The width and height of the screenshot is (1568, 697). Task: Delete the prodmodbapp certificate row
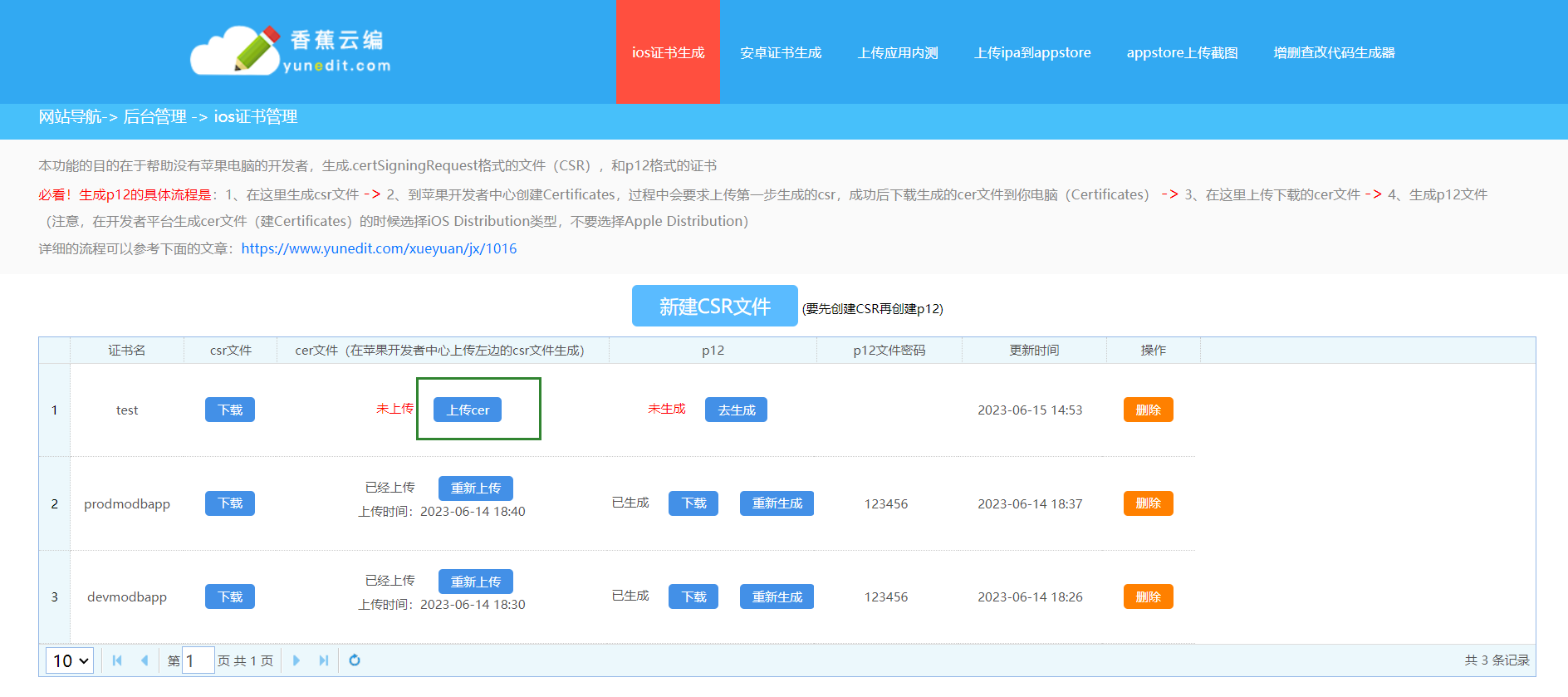(x=1149, y=503)
